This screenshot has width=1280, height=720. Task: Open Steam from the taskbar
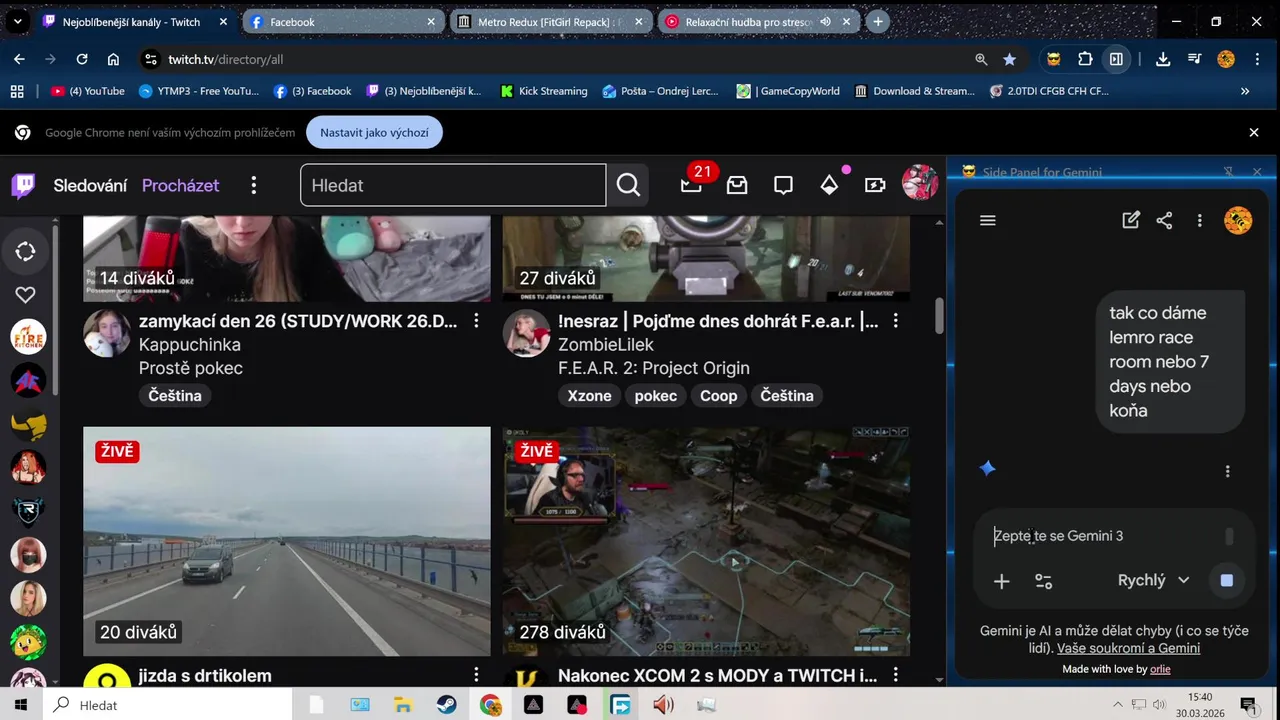(x=446, y=705)
